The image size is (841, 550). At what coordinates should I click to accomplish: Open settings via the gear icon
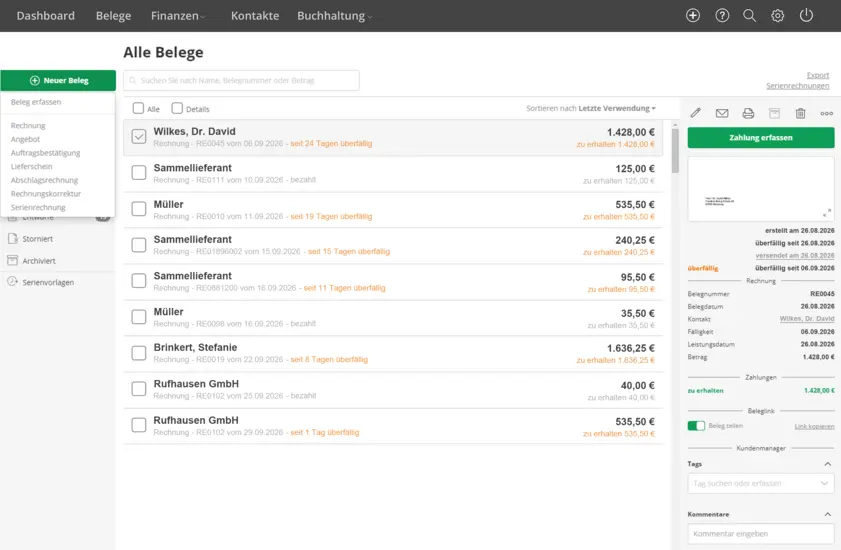click(x=777, y=16)
